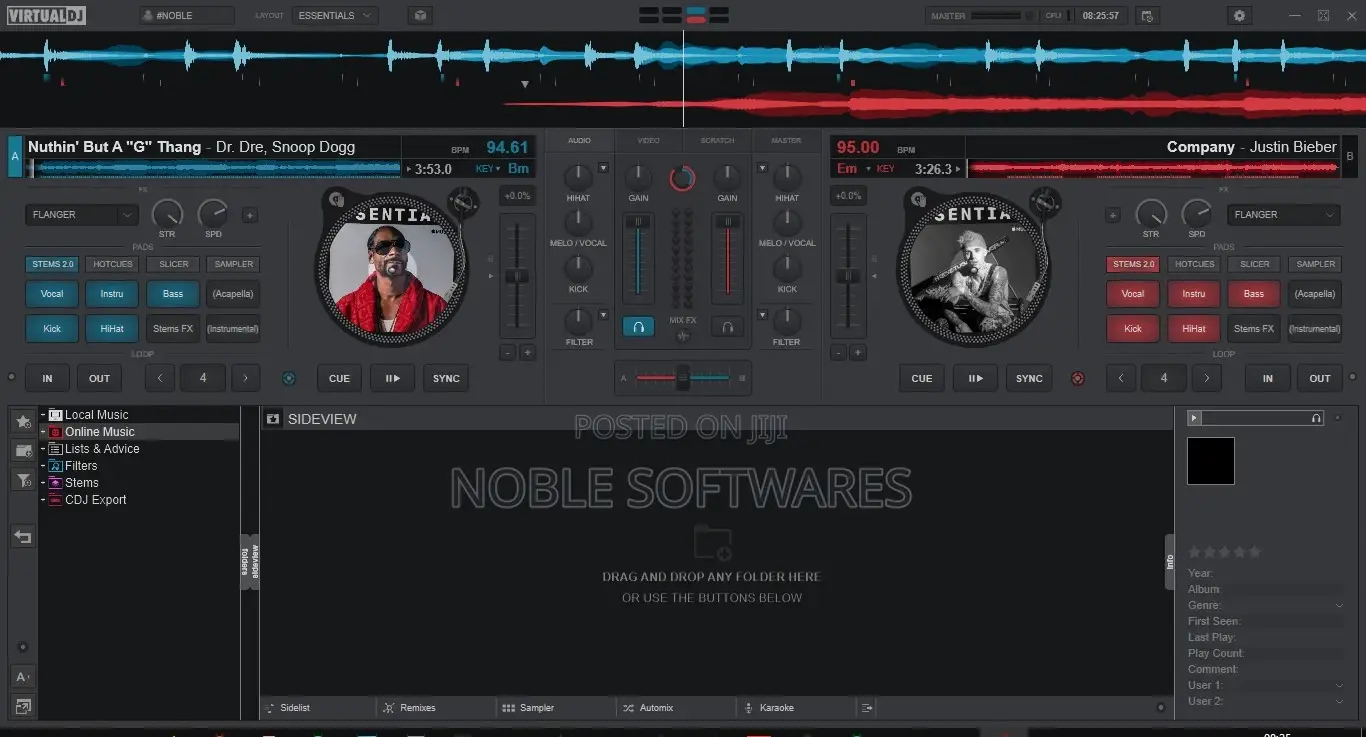Open the User 1 dropdown in info panel
Viewport: 1366px width, 737px height.
pos(1339,686)
